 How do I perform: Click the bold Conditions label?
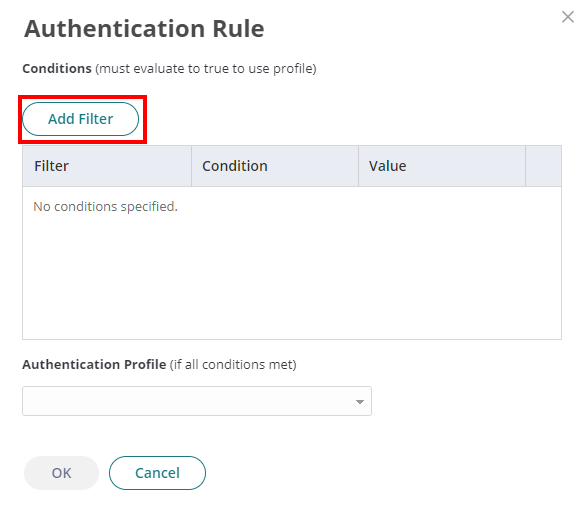tap(57, 68)
